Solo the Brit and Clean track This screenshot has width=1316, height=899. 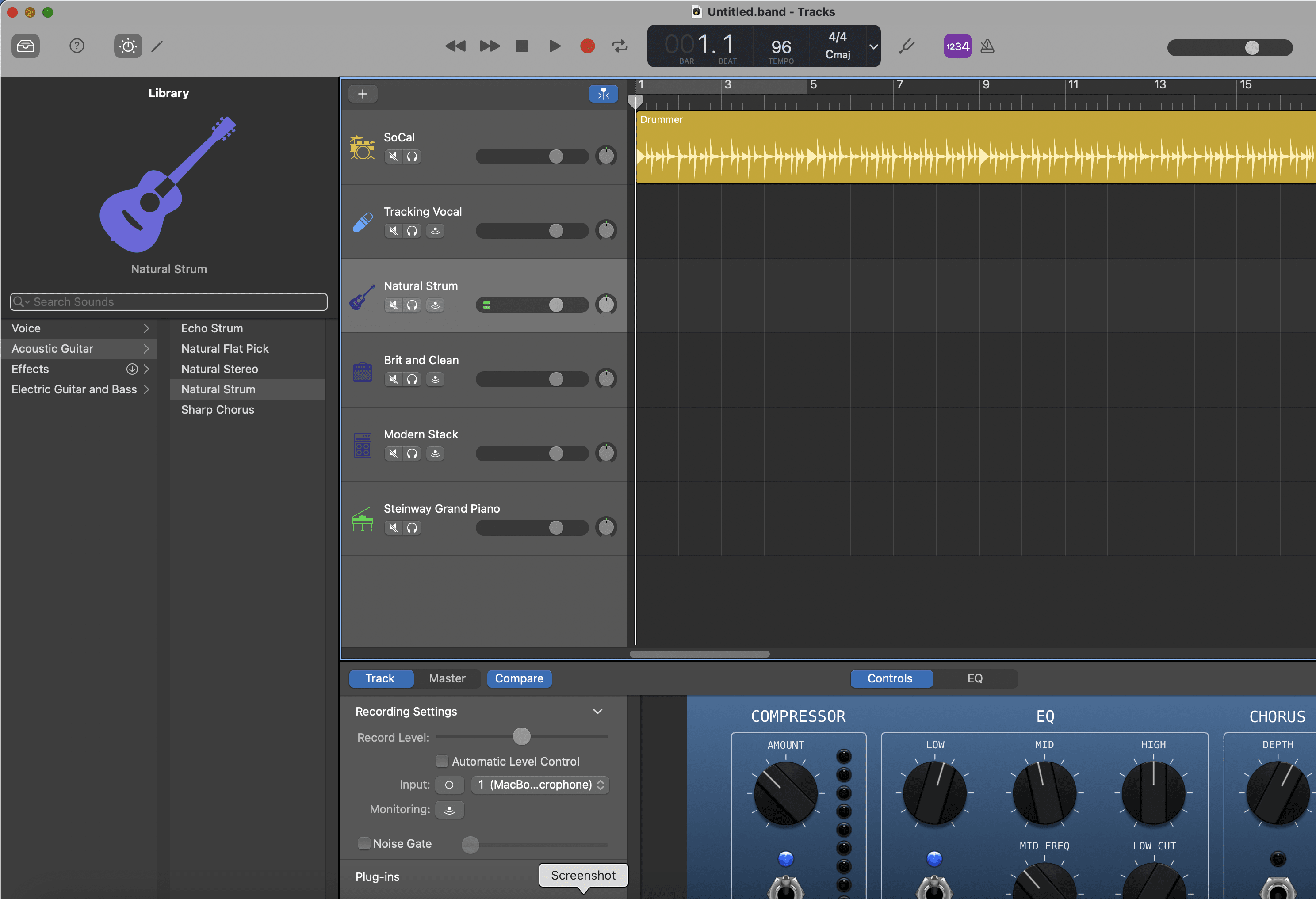(x=412, y=379)
